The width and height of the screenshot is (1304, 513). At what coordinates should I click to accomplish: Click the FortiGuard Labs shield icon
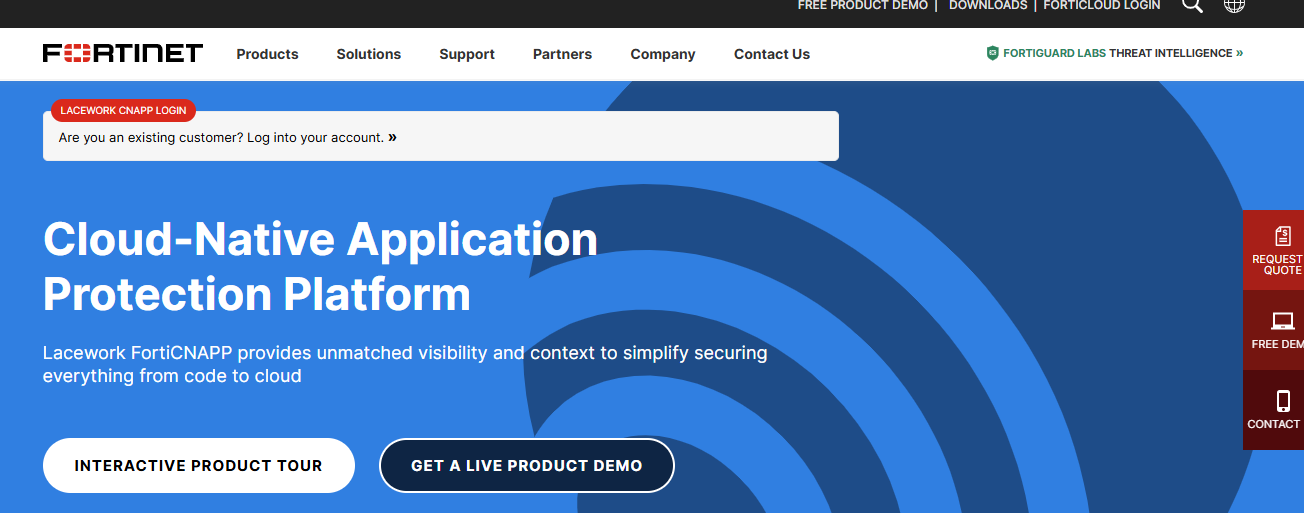[x=992, y=53]
